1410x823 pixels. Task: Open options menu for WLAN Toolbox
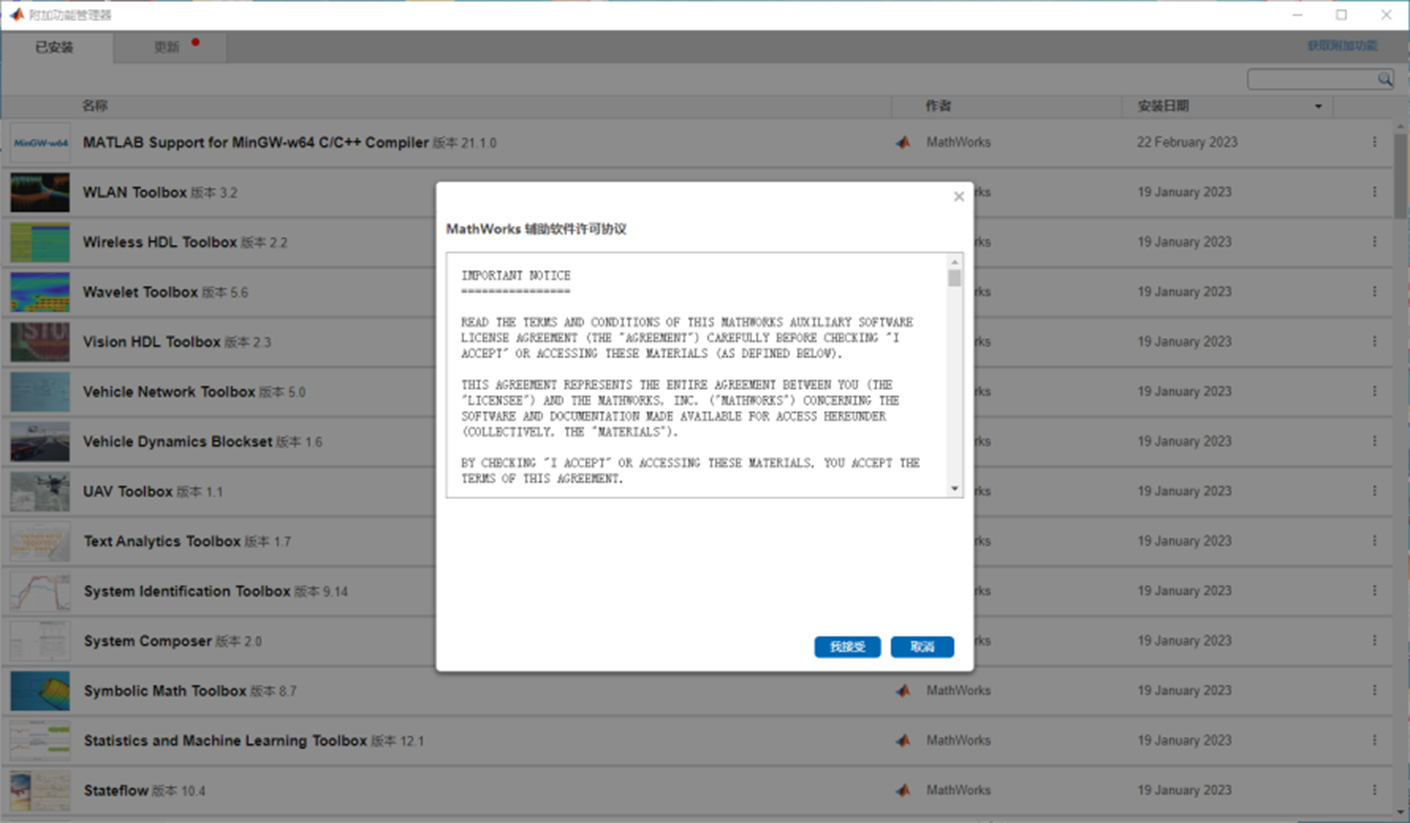pos(1375,192)
